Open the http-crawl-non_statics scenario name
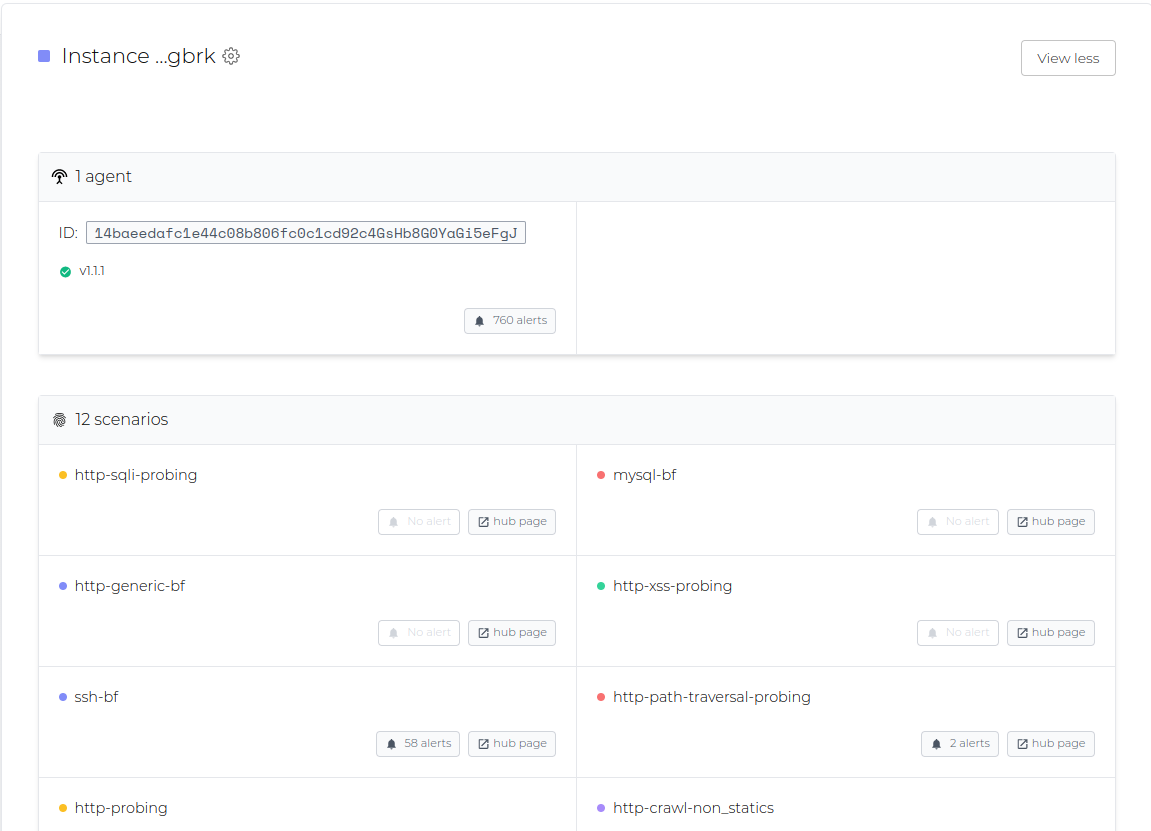Screen dimensions: 1151x831 pyautogui.click(x=691, y=807)
